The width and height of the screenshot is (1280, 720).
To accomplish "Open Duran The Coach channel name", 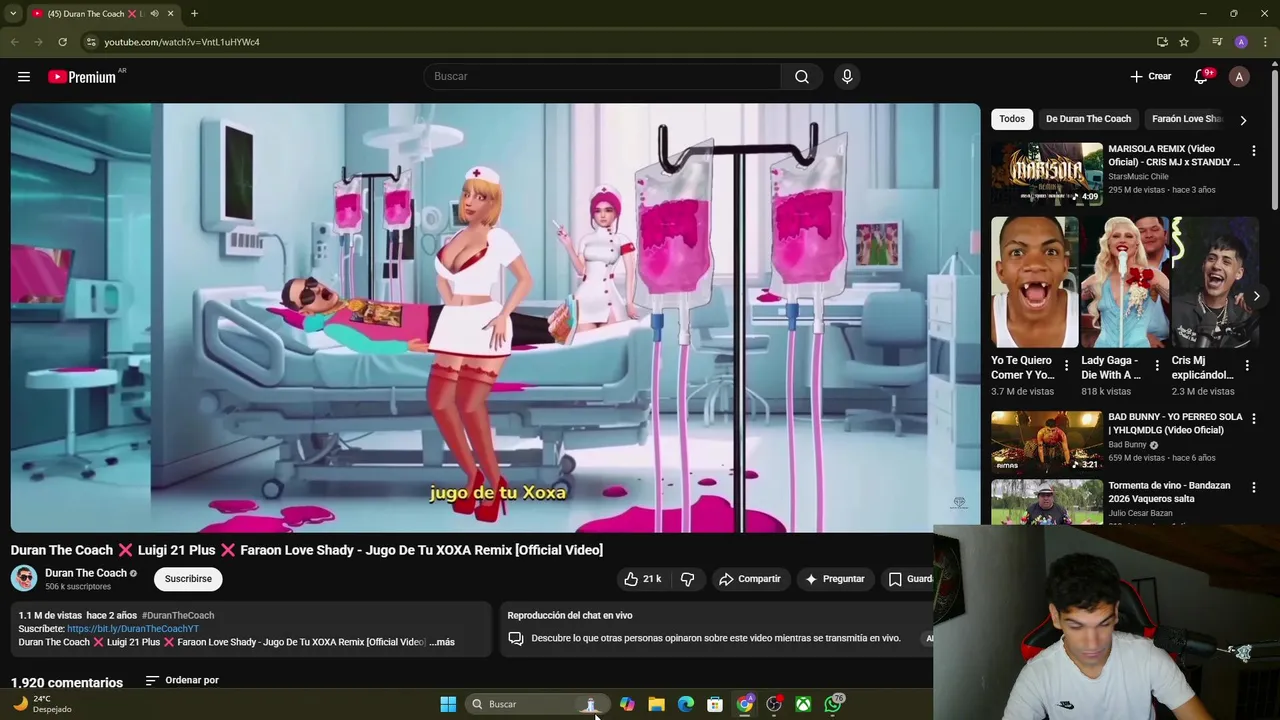I will point(86,573).
